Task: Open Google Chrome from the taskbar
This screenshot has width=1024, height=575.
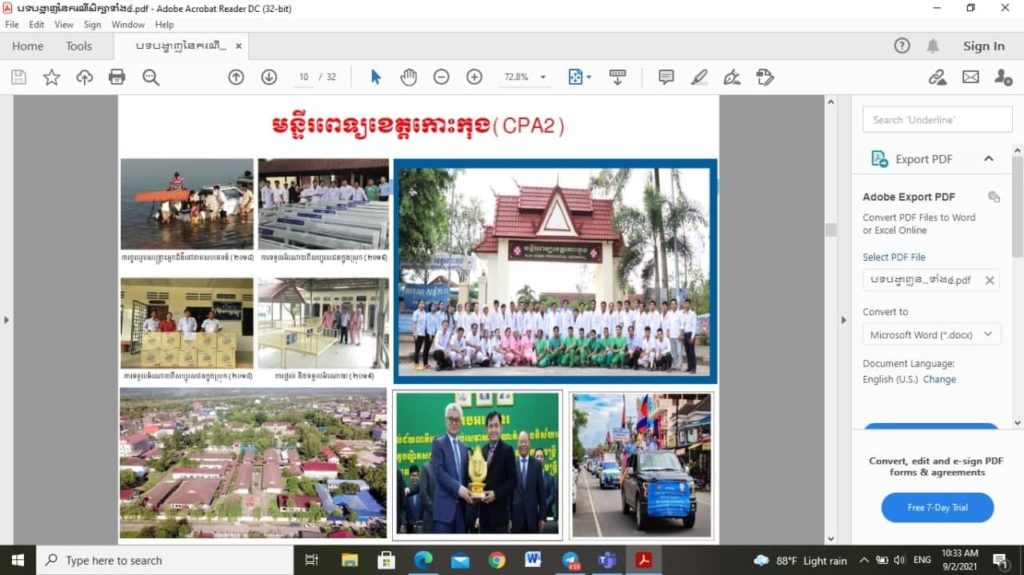Action: click(496, 560)
